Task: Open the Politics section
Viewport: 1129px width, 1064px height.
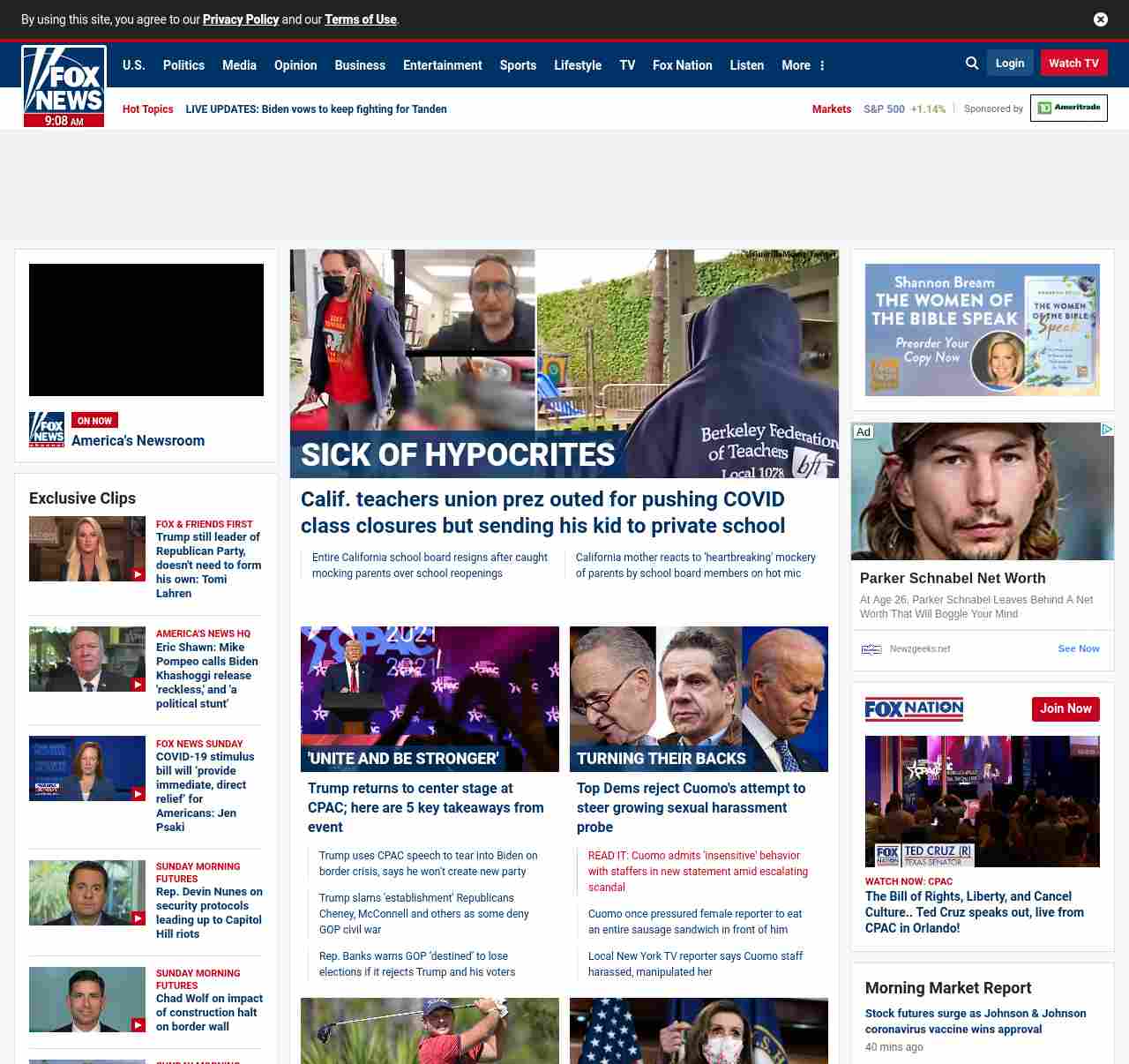Action: [x=183, y=65]
